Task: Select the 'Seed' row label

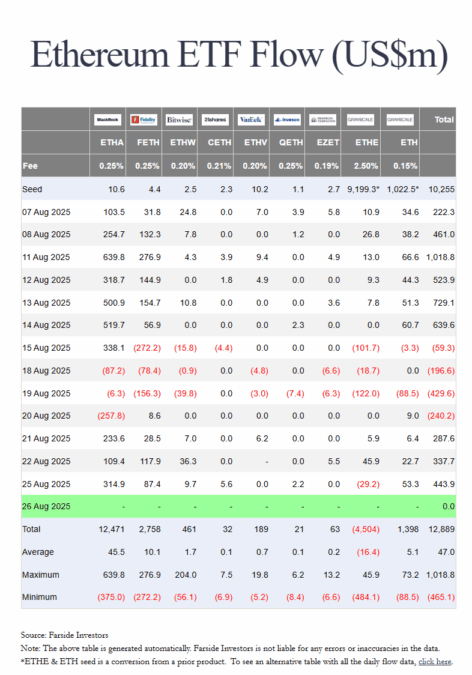Action: (32, 189)
